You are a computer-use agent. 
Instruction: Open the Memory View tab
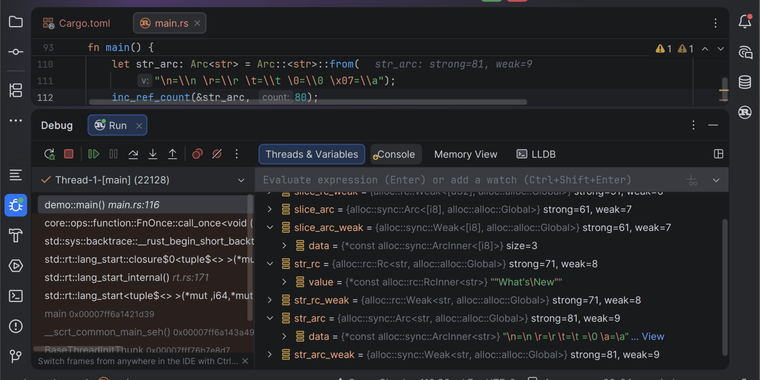[x=465, y=154]
